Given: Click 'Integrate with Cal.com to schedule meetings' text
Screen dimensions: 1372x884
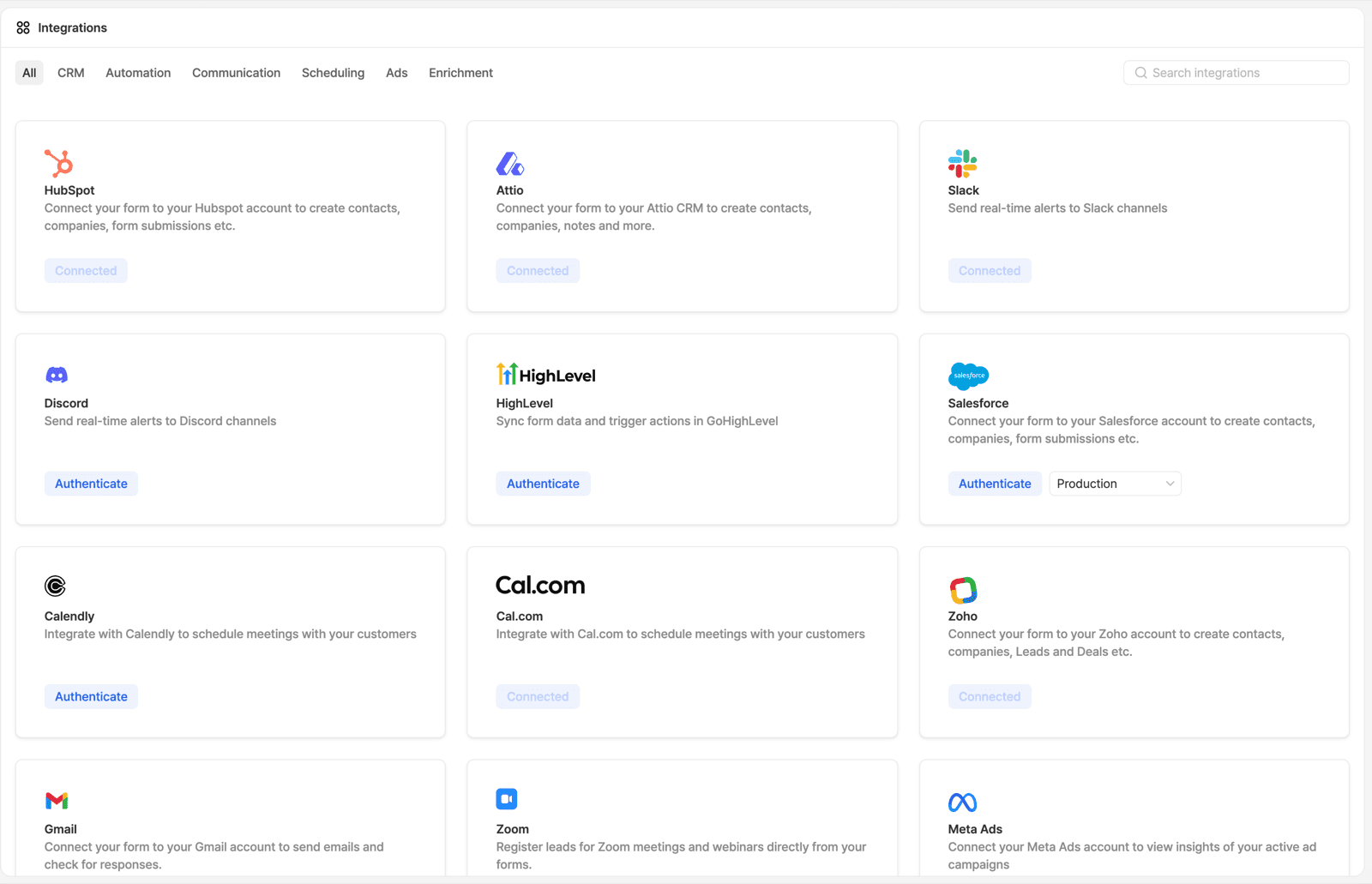Looking at the screenshot, I should point(680,634).
